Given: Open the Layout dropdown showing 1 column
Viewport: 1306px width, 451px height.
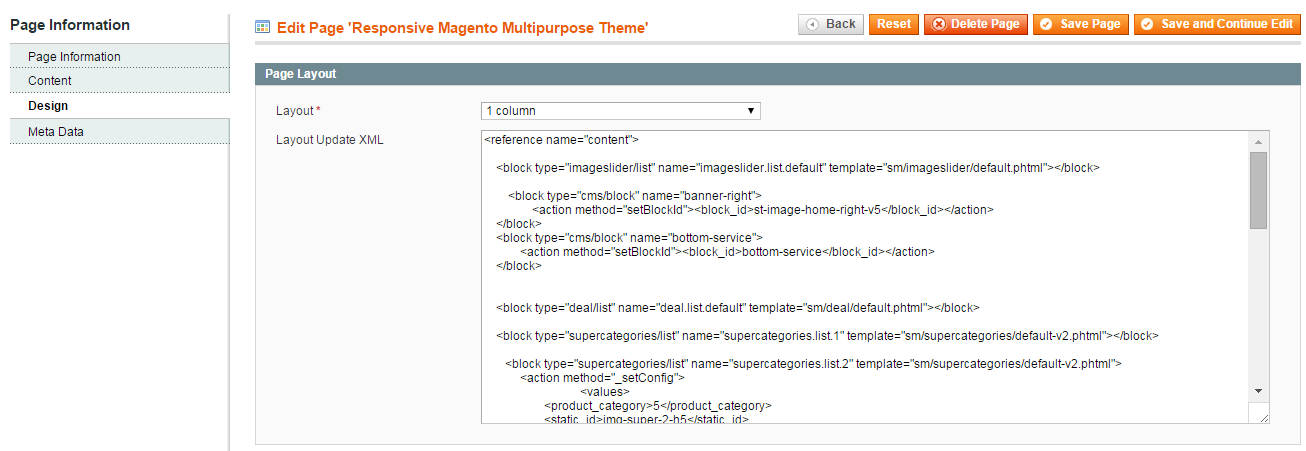Looking at the screenshot, I should coord(620,111).
